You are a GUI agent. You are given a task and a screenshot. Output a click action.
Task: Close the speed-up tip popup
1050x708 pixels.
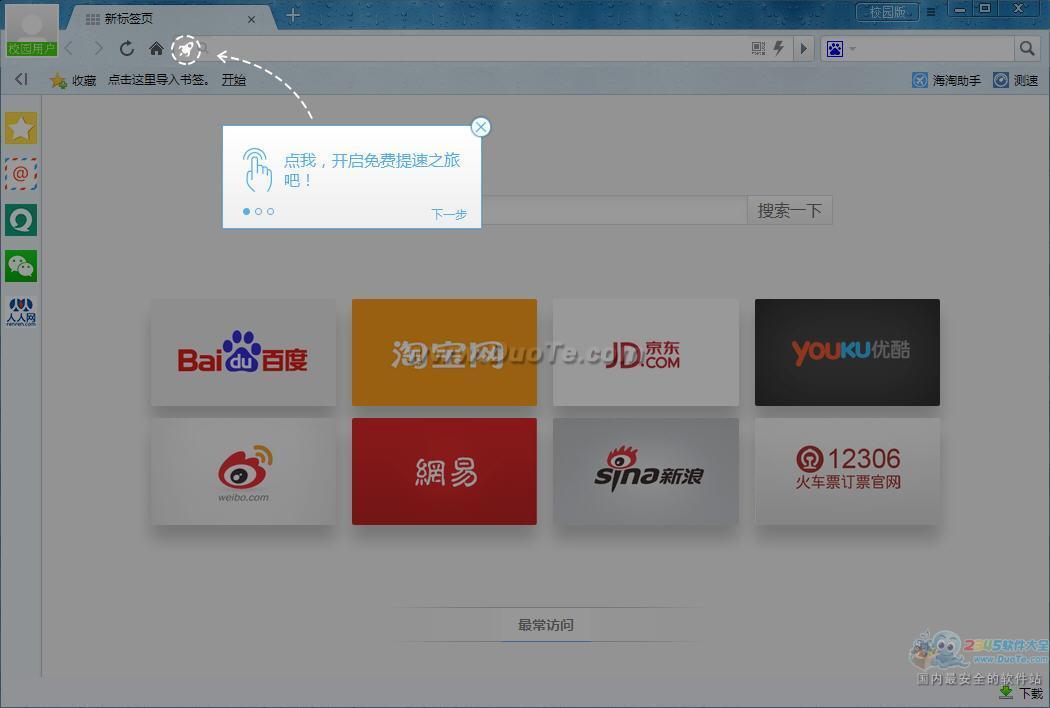tap(480, 127)
